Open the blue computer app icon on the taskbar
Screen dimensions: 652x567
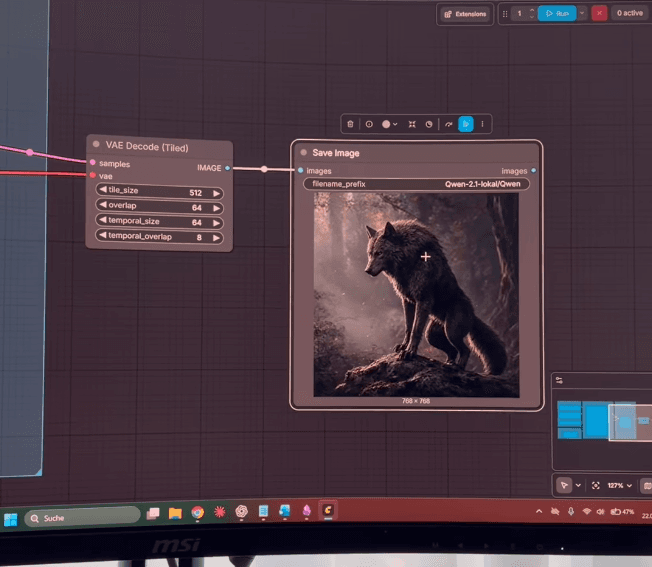point(285,510)
